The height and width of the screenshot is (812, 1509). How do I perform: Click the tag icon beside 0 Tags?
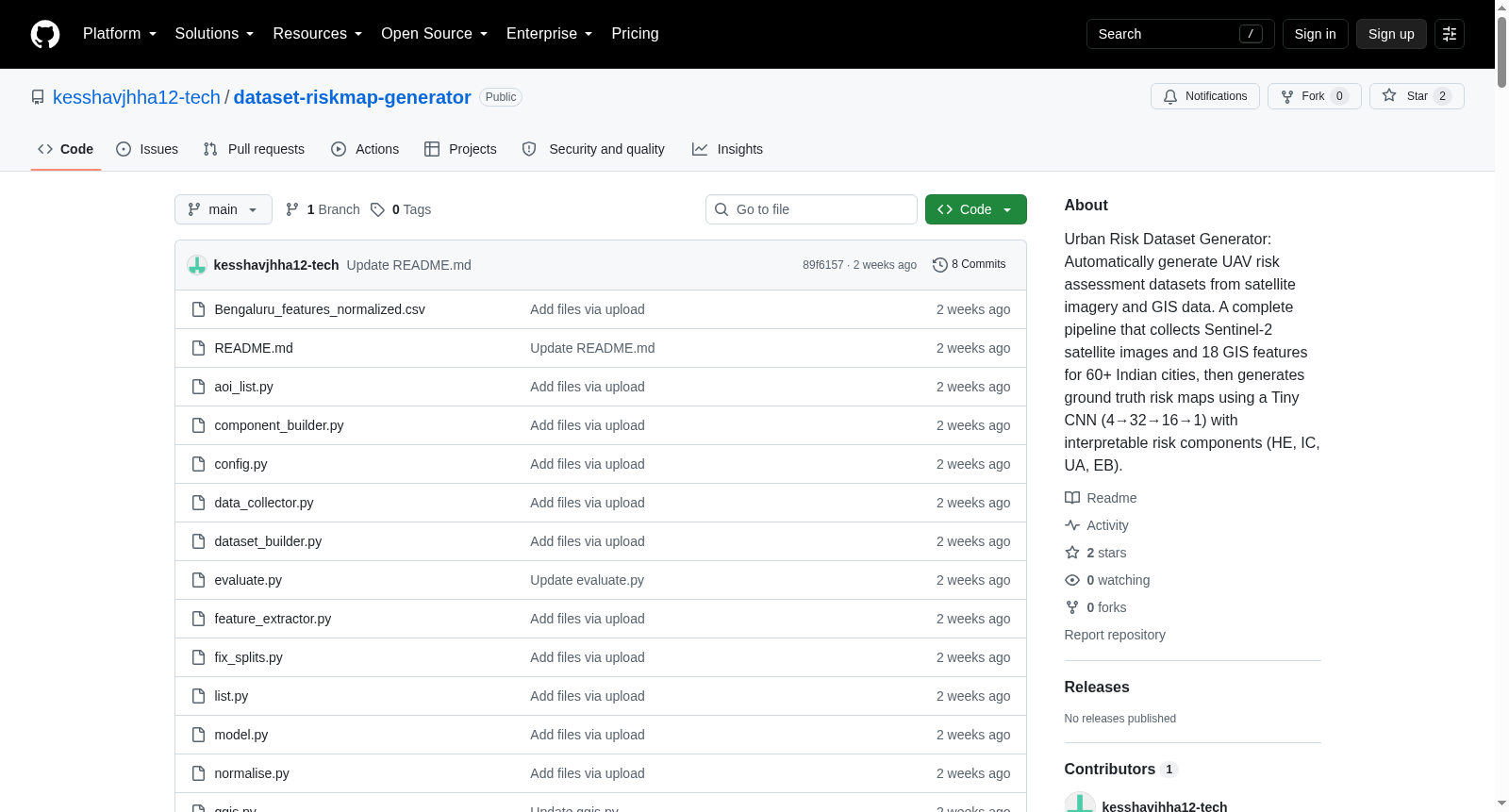point(377,209)
